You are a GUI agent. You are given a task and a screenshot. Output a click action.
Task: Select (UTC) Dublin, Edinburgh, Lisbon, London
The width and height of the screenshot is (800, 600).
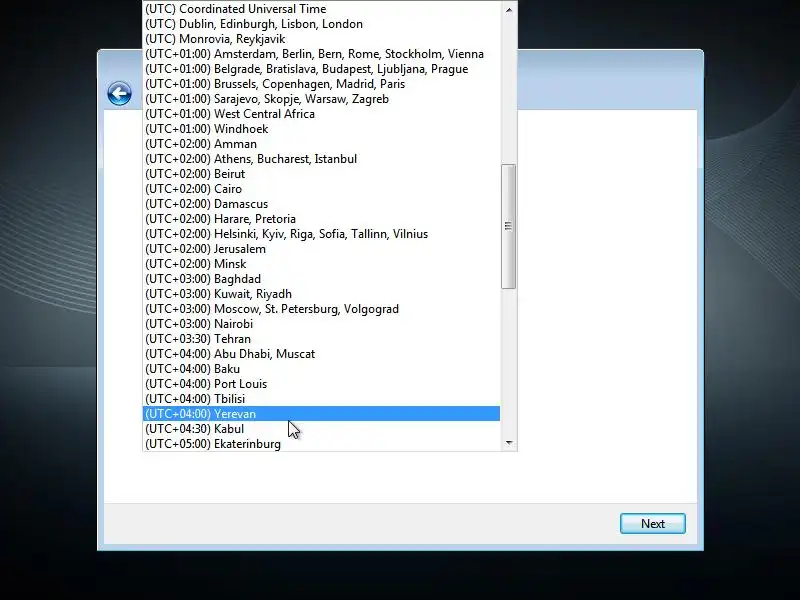(321, 24)
